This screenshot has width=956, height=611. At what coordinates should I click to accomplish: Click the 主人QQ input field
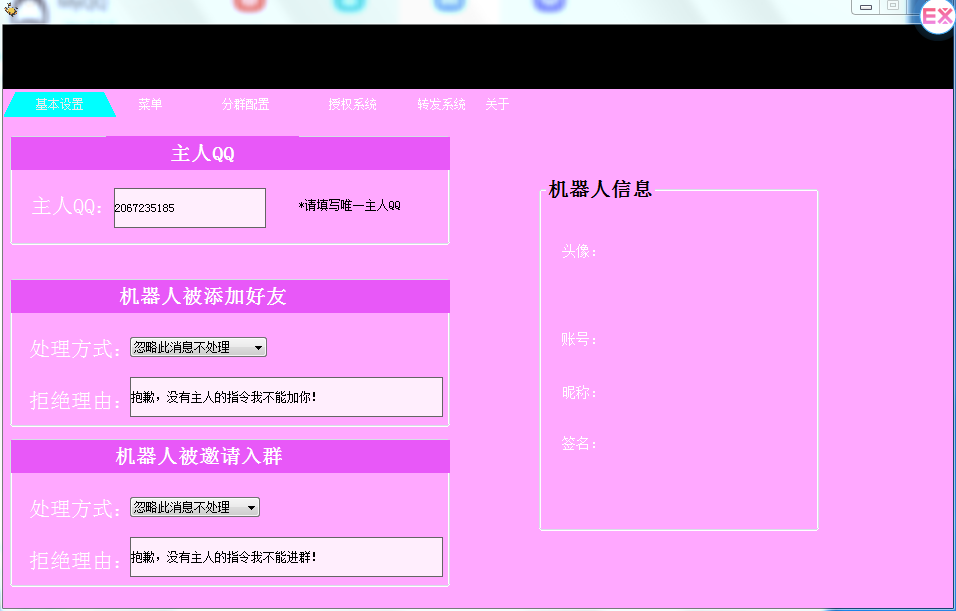pos(188,207)
